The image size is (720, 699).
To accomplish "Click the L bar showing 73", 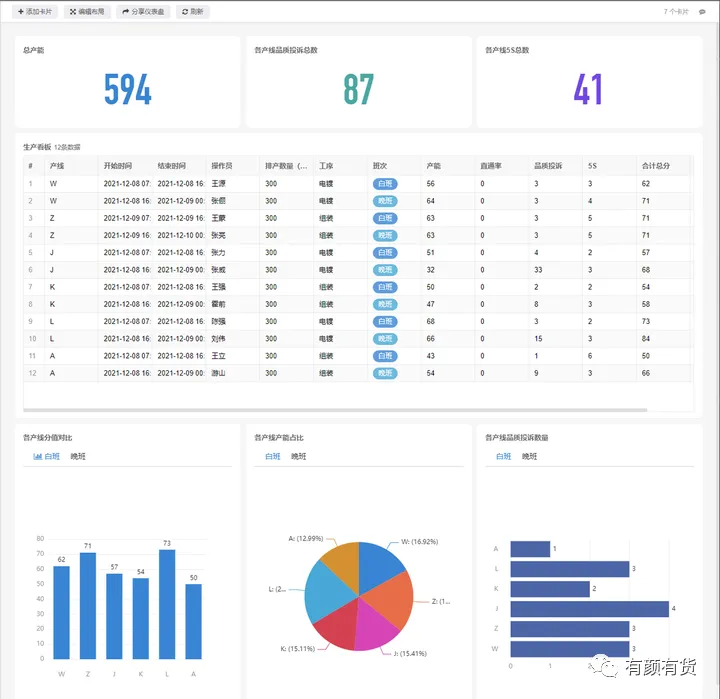I will tap(167, 604).
